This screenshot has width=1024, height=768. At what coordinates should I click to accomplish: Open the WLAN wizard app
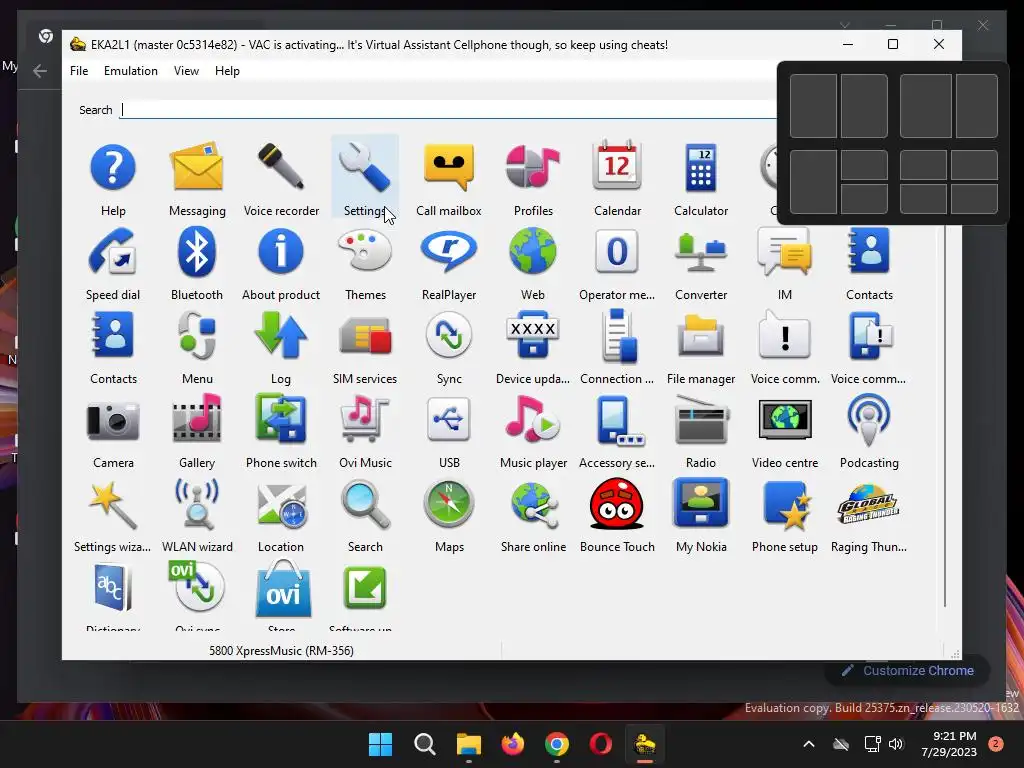point(197,504)
